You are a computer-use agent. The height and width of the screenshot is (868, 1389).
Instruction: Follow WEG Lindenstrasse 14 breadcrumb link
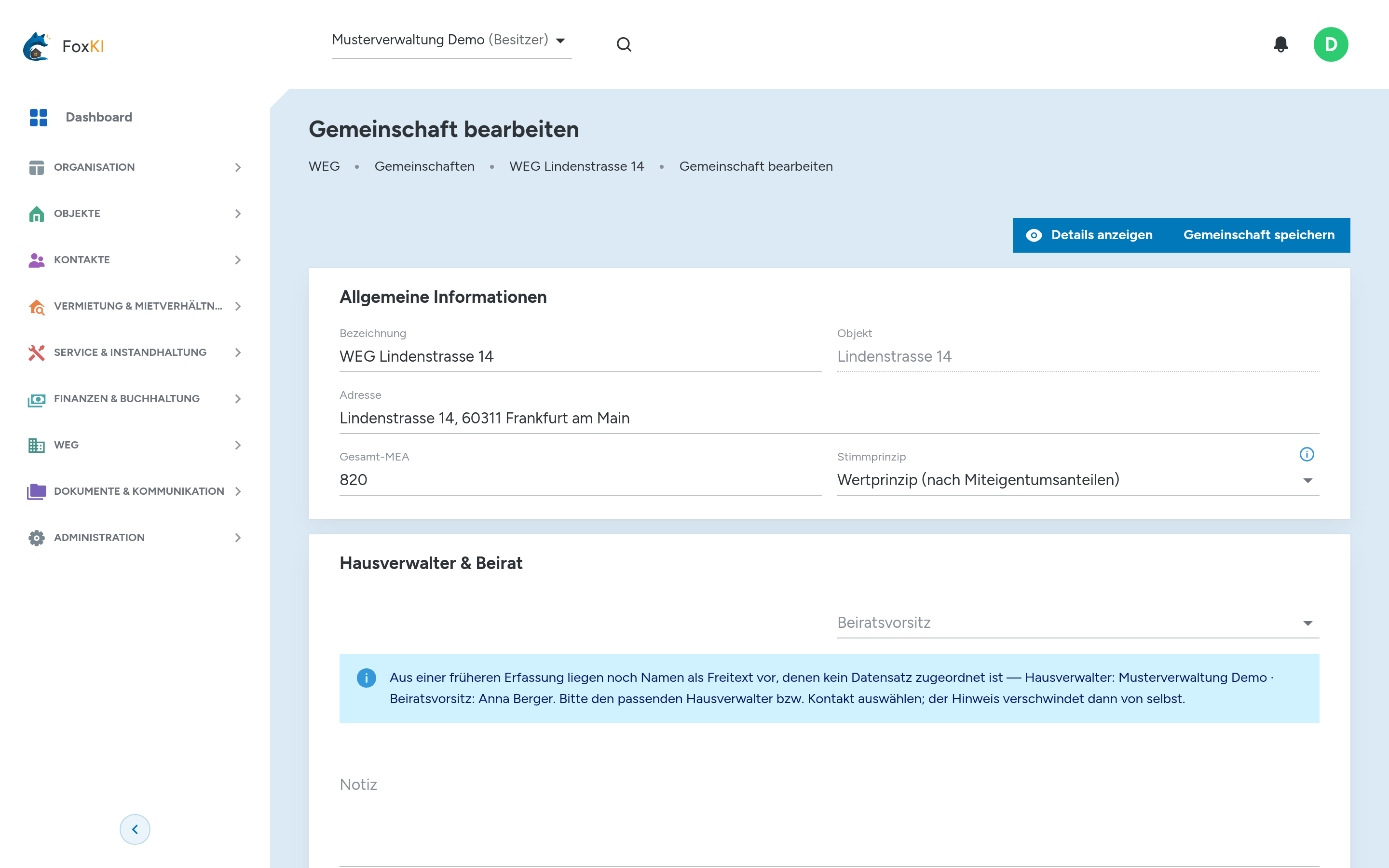pyautogui.click(x=576, y=166)
